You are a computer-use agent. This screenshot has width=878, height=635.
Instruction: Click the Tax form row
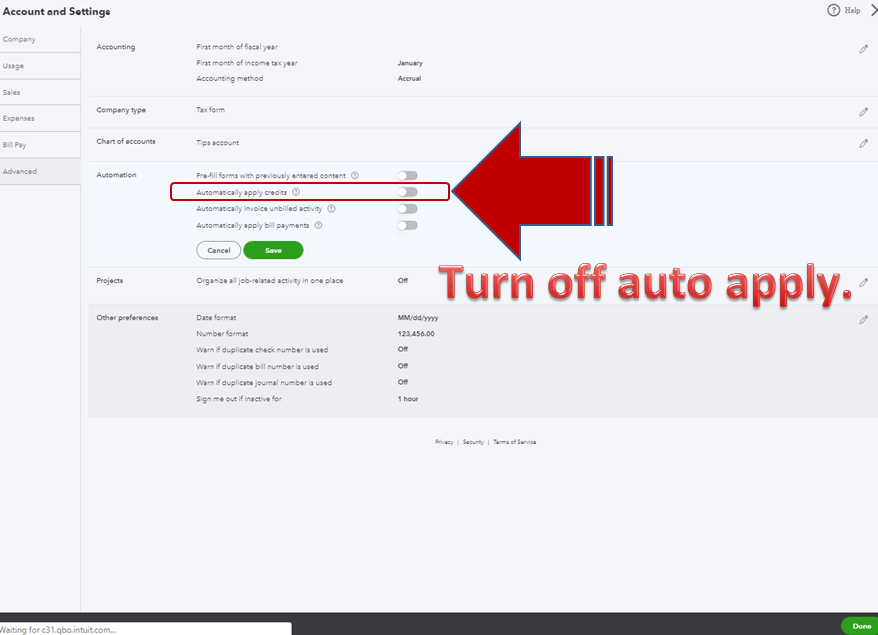click(x=210, y=110)
